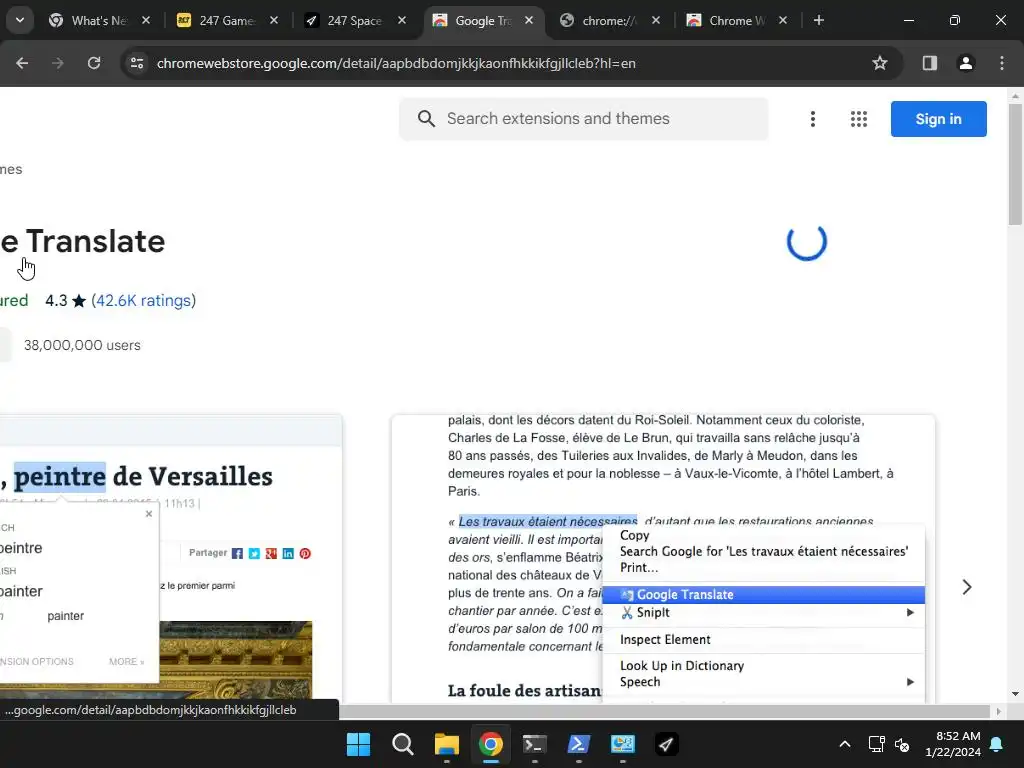Open a new browser tab
The height and width of the screenshot is (768, 1024).
coord(818,20)
